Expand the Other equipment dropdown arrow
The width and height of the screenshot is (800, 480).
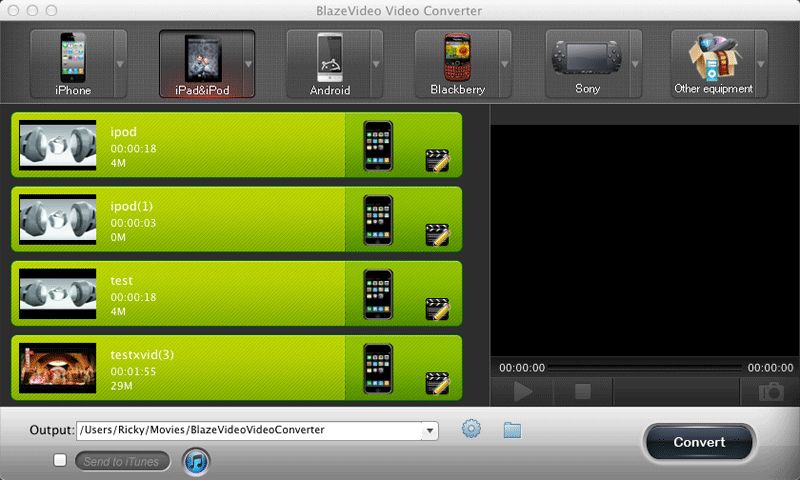761,64
